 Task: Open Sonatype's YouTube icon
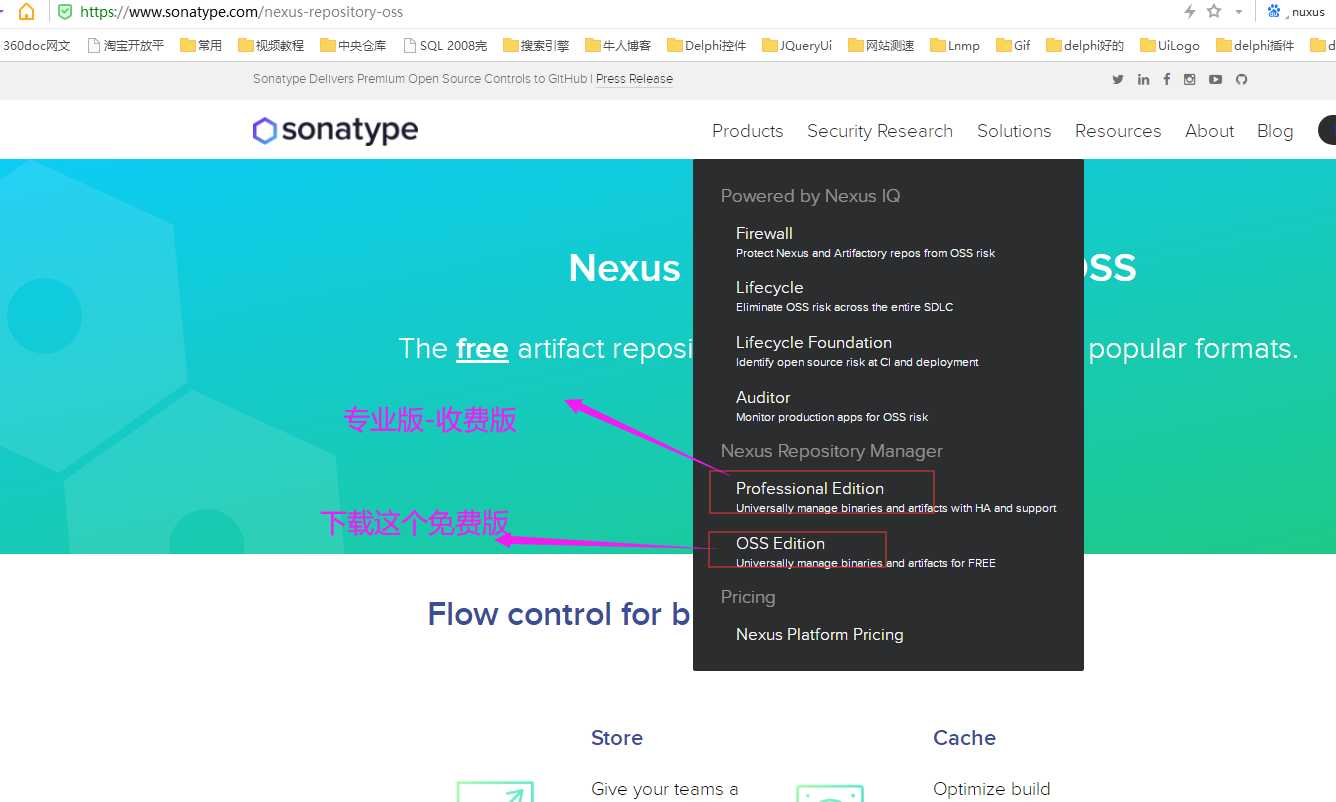(1215, 80)
